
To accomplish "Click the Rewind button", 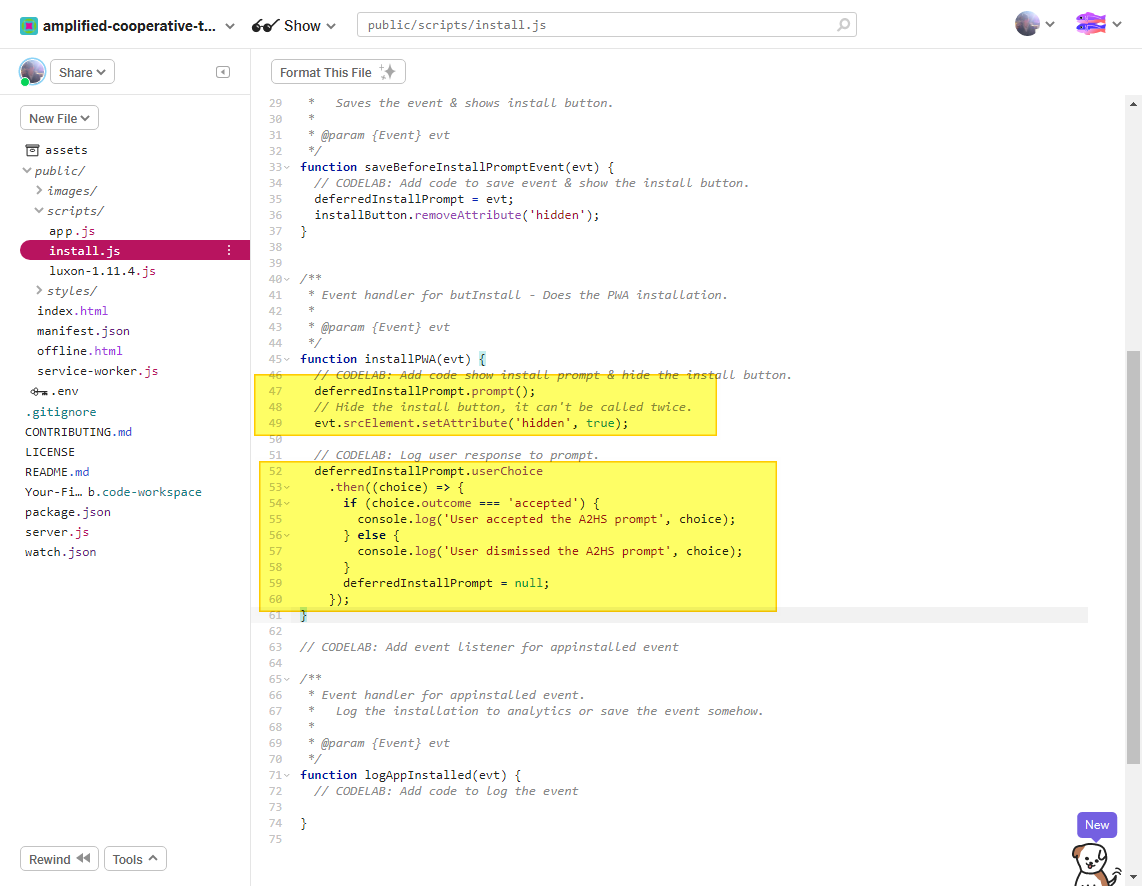I will coord(60,859).
